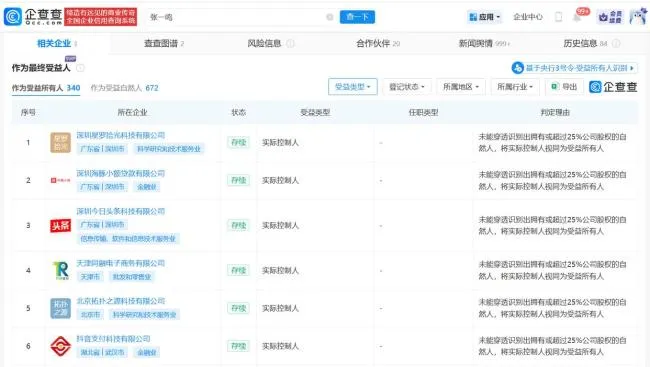The height and width of the screenshot is (367, 650).
Task: Click the 判定理由 text in row 4
Action: [x=553, y=270]
